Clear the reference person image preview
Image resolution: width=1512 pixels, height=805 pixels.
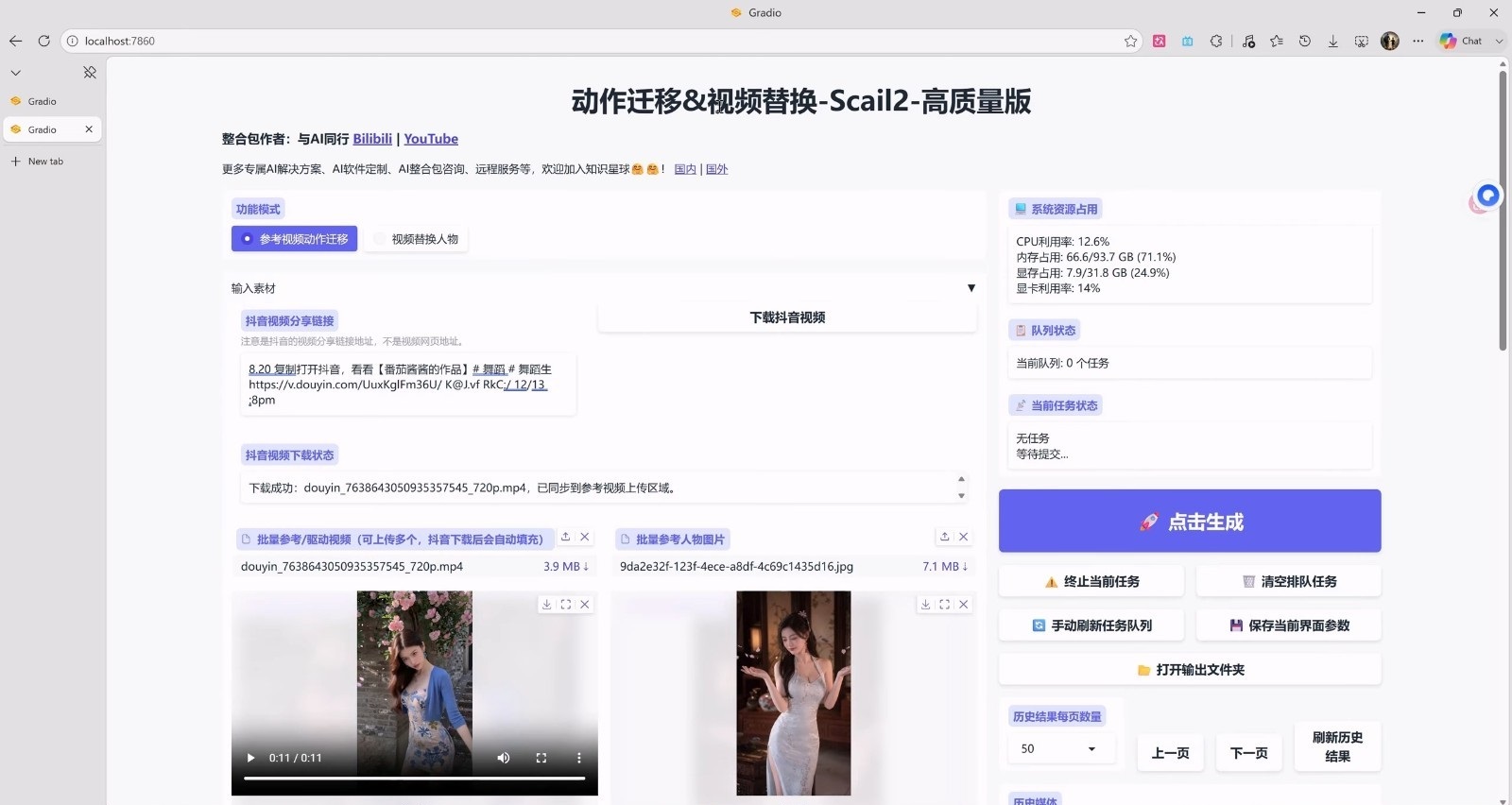[964, 605]
